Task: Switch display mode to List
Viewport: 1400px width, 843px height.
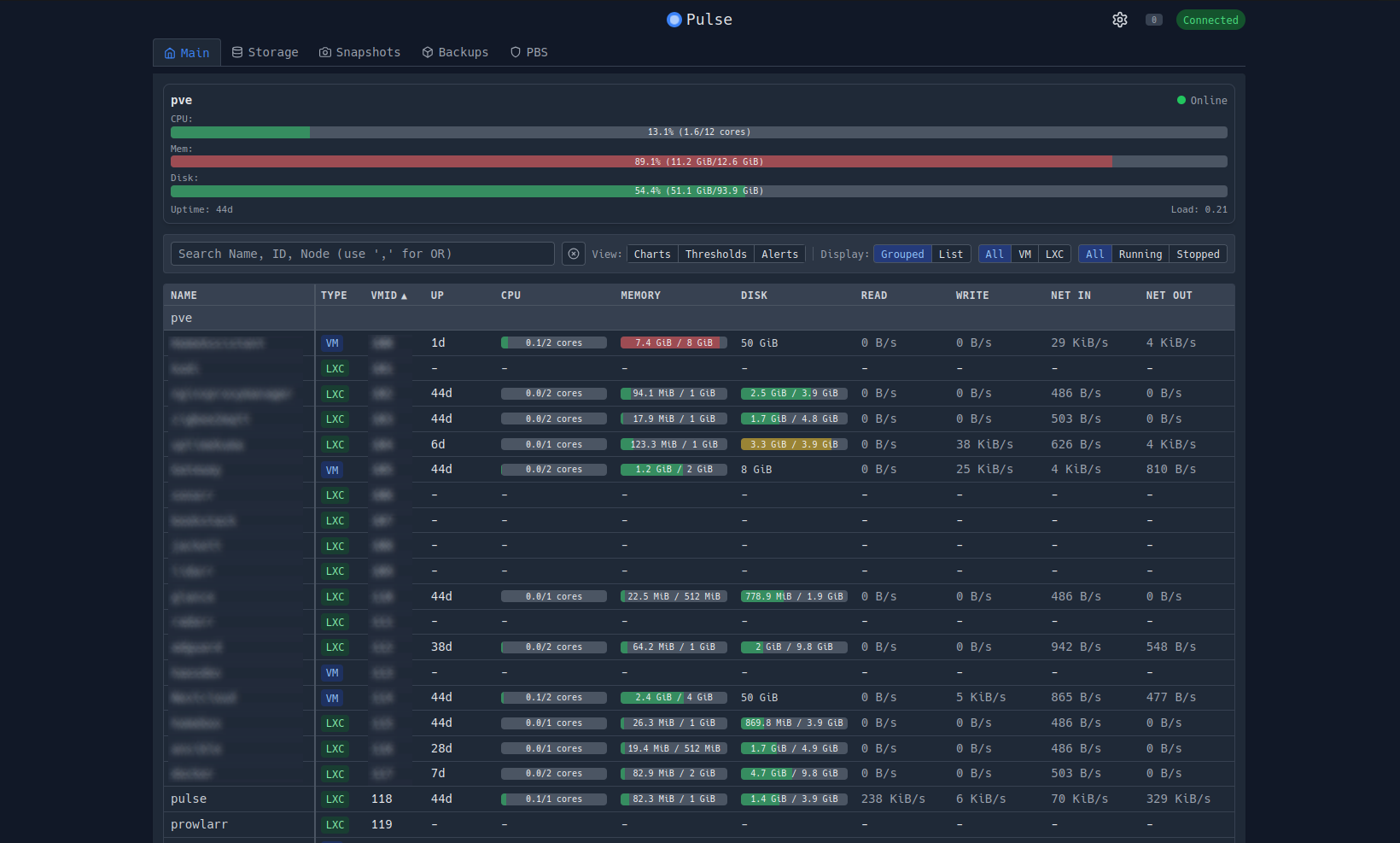Action: point(950,254)
